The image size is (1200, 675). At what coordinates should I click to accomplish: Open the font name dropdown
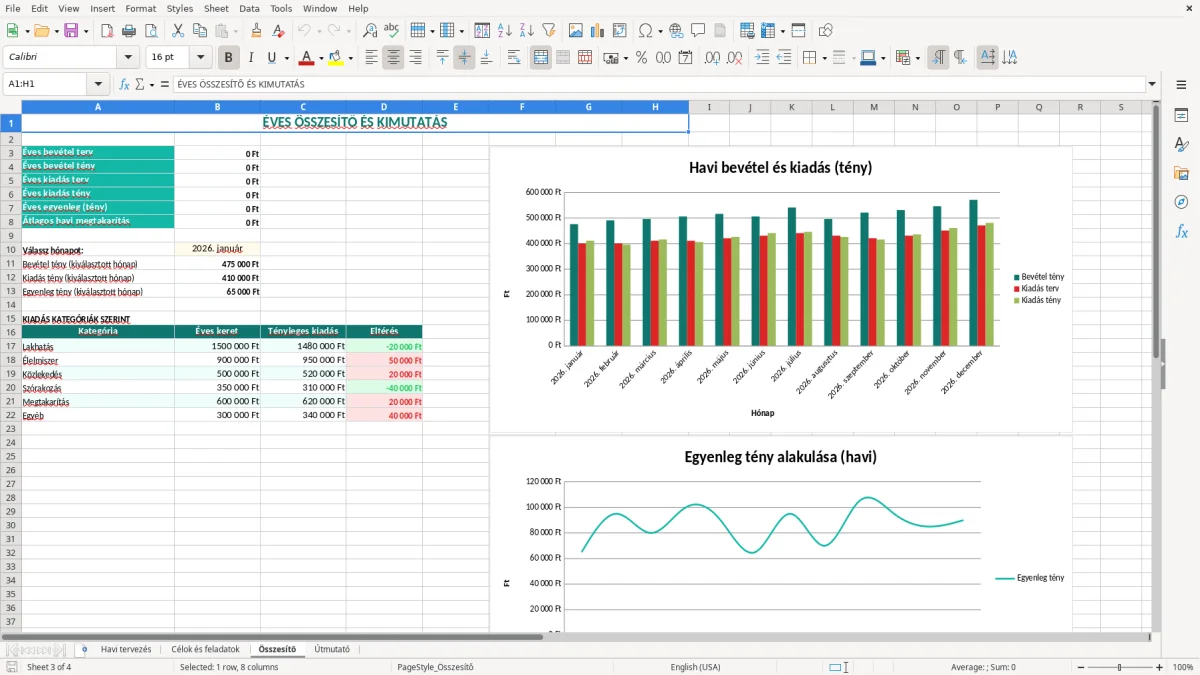point(127,58)
